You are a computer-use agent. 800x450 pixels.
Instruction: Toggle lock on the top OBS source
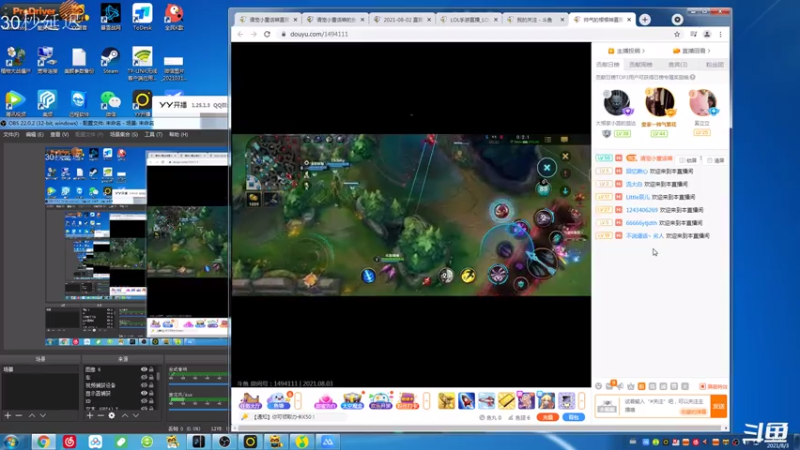[151, 369]
